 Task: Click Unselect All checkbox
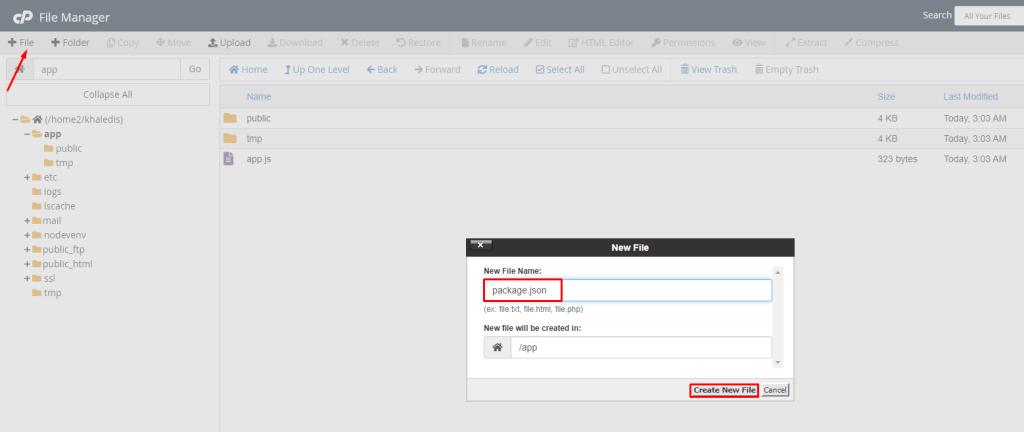(x=606, y=70)
